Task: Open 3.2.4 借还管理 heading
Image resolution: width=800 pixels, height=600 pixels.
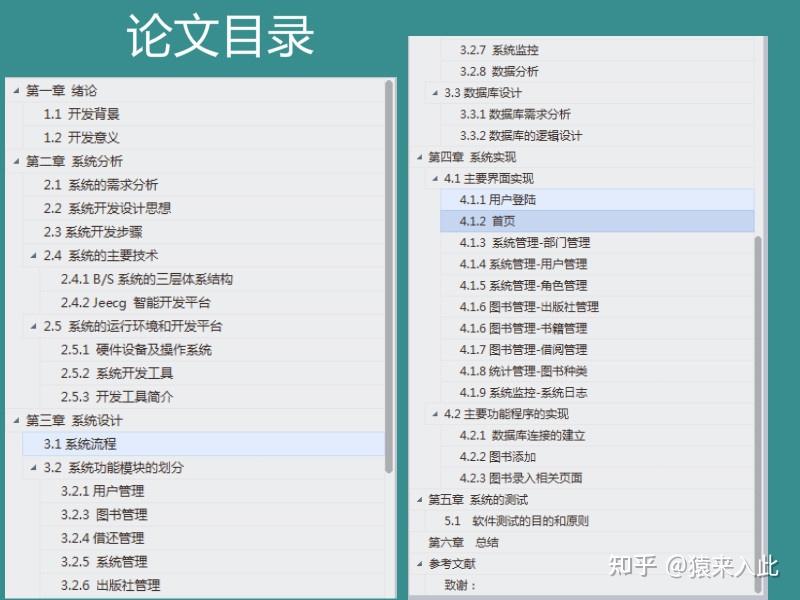Action: pos(103,538)
